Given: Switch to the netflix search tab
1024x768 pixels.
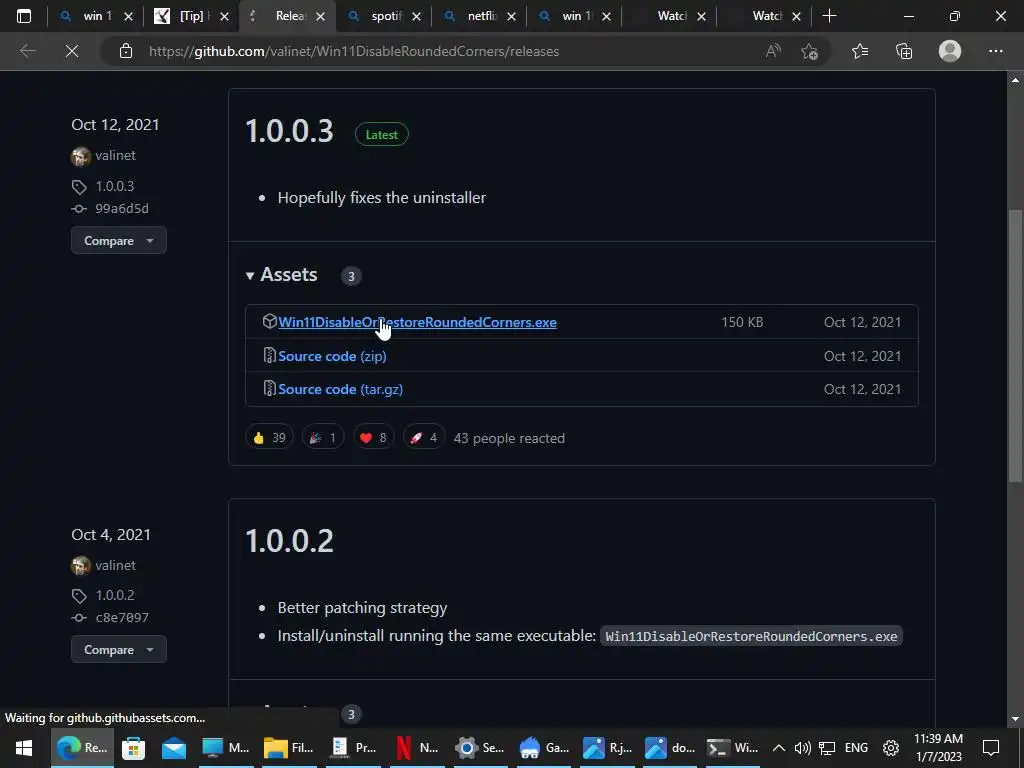Looking at the screenshot, I should (479, 16).
